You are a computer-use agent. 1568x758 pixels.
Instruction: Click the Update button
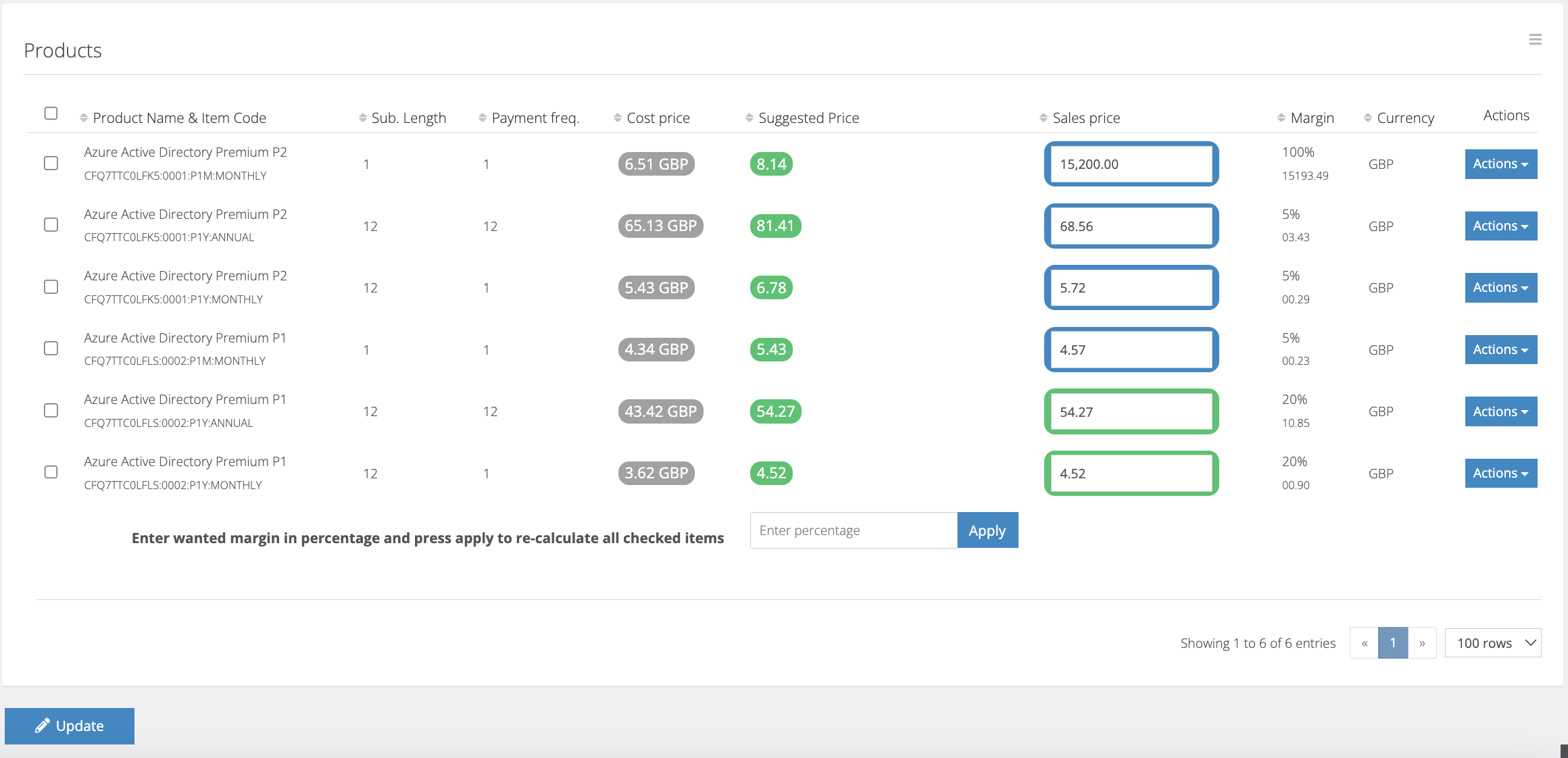[x=70, y=726]
